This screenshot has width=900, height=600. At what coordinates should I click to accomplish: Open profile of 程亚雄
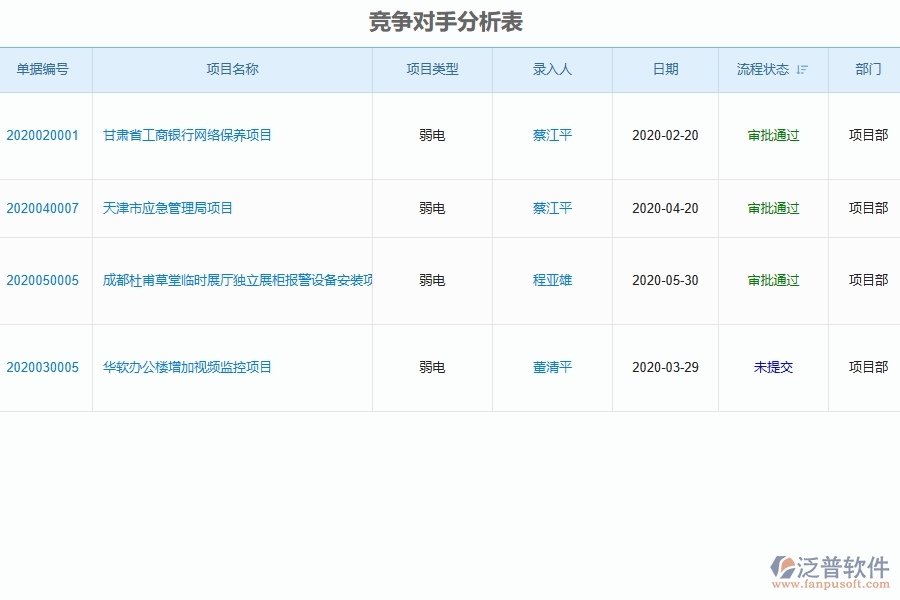pyautogui.click(x=551, y=280)
